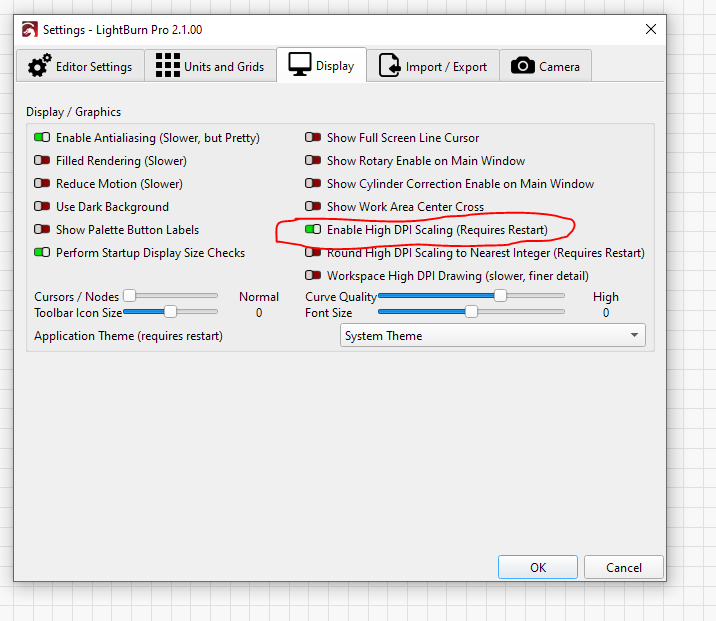Click the Toolbar Icon Size slider handle
This screenshot has height=621, width=716.
pos(170,312)
